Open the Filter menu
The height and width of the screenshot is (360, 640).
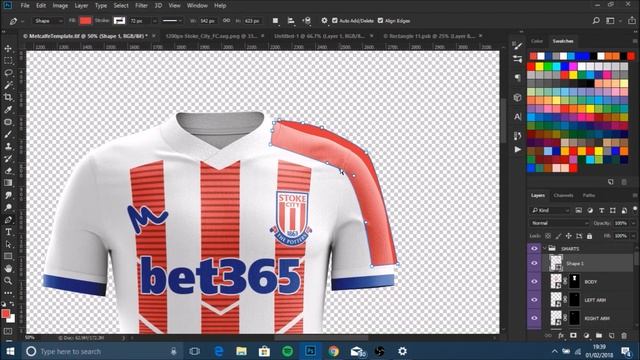tap(141, 6)
